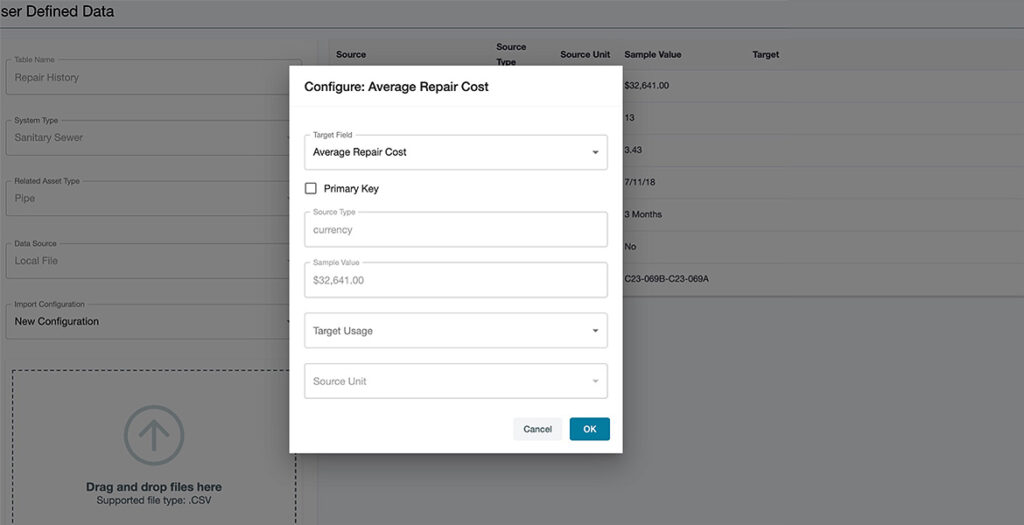Check the Primary Key checkbox

click(311, 188)
